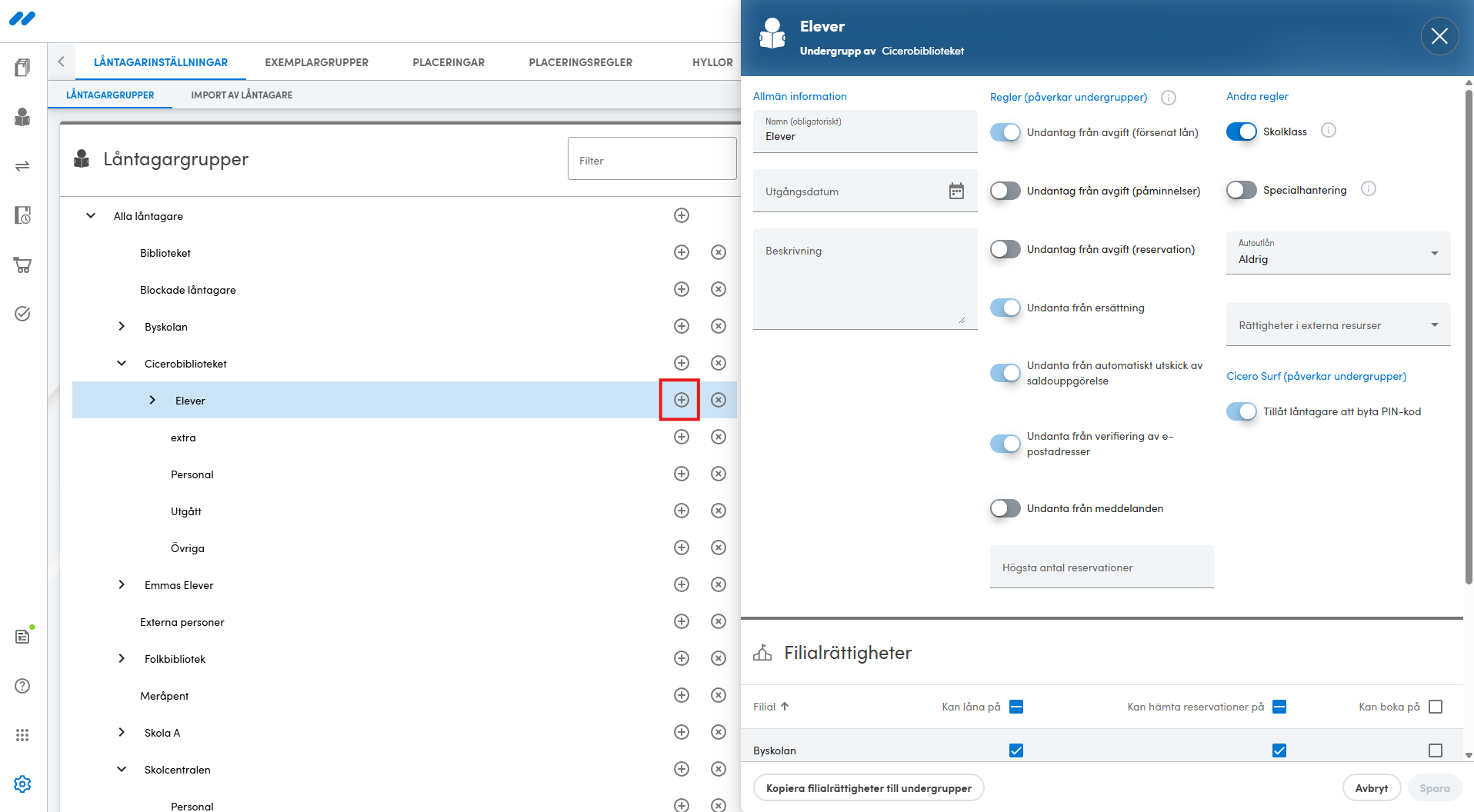Image resolution: width=1474 pixels, height=812 pixels.
Task: Show info icon next to Specialhantering
Action: 1369,189
